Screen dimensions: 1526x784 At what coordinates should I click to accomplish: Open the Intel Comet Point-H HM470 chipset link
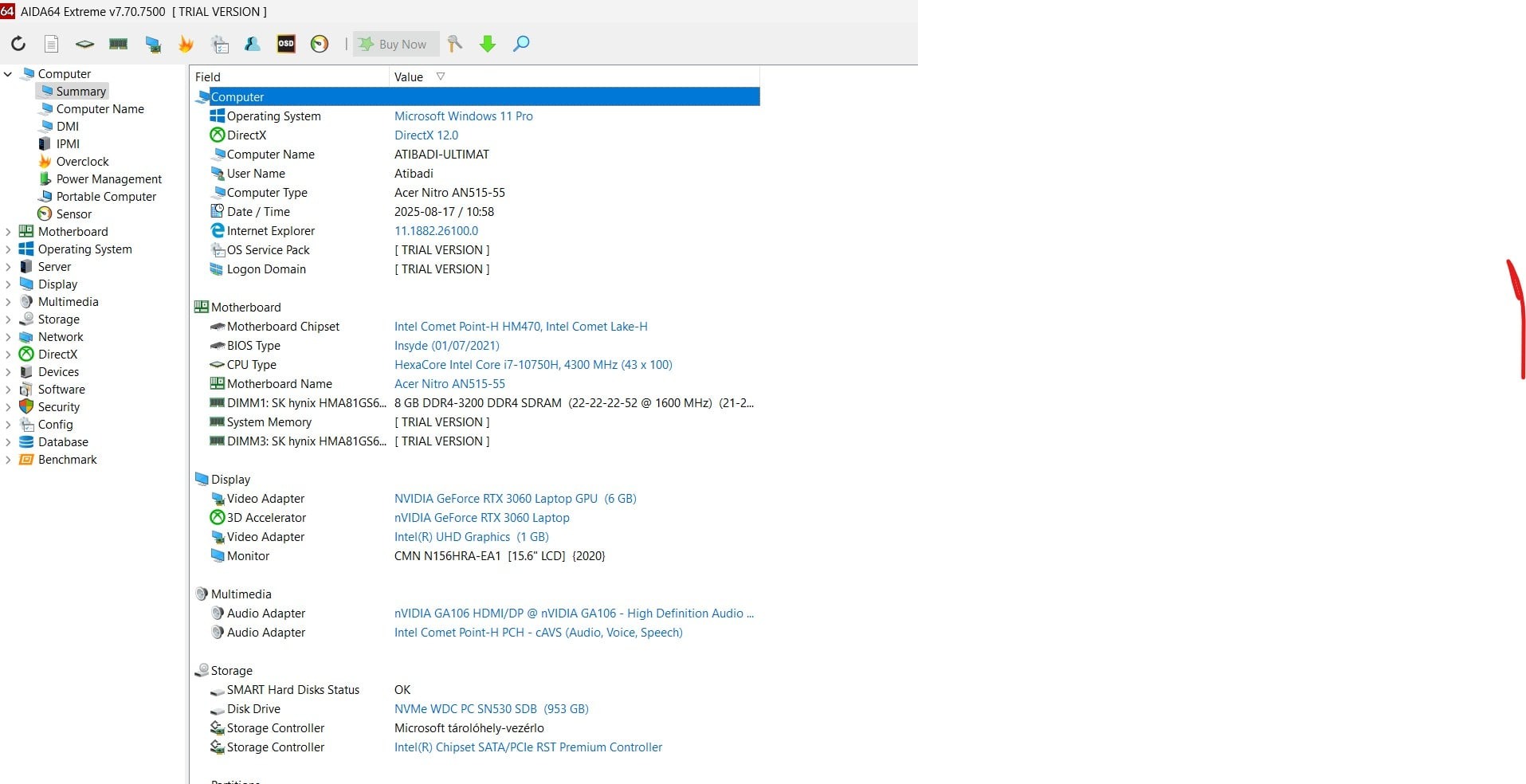tap(521, 327)
